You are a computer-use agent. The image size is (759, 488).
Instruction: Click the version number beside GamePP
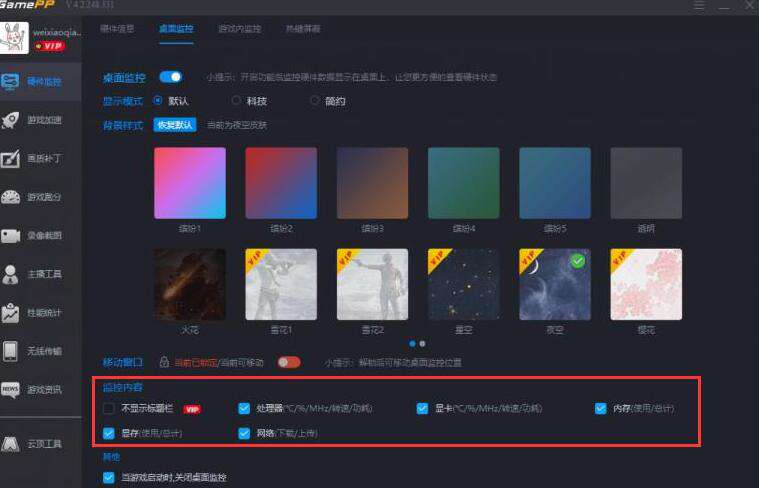point(90,5)
